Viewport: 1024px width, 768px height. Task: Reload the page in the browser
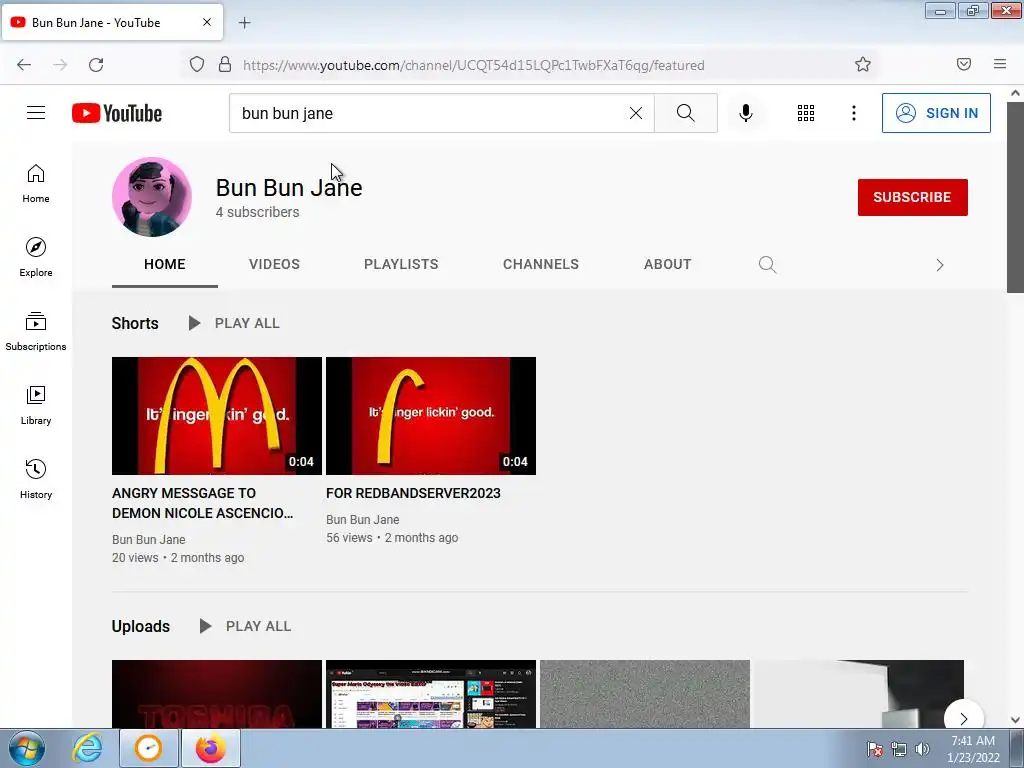coord(96,65)
